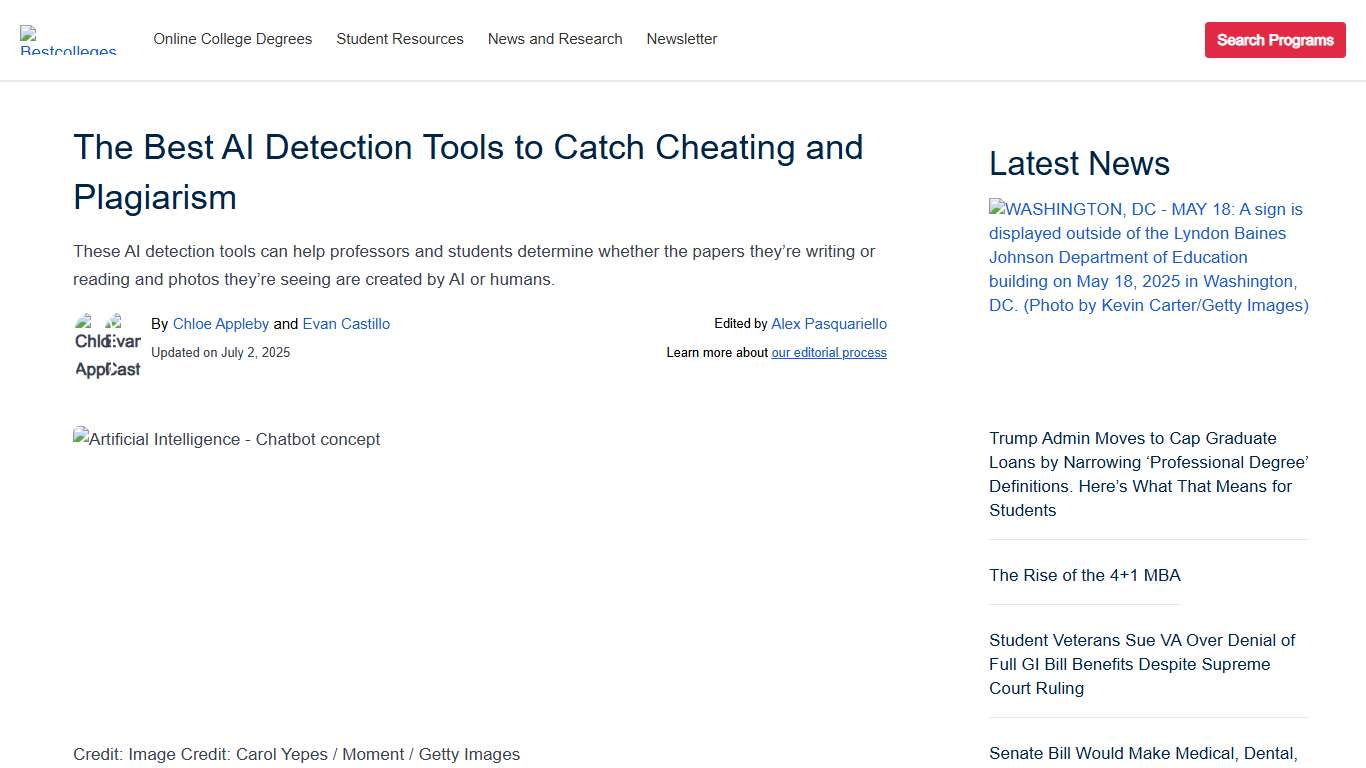Screen dimensions: 1366x768
Task: Open Alex Pasquariello's editor profile
Action: [829, 324]
